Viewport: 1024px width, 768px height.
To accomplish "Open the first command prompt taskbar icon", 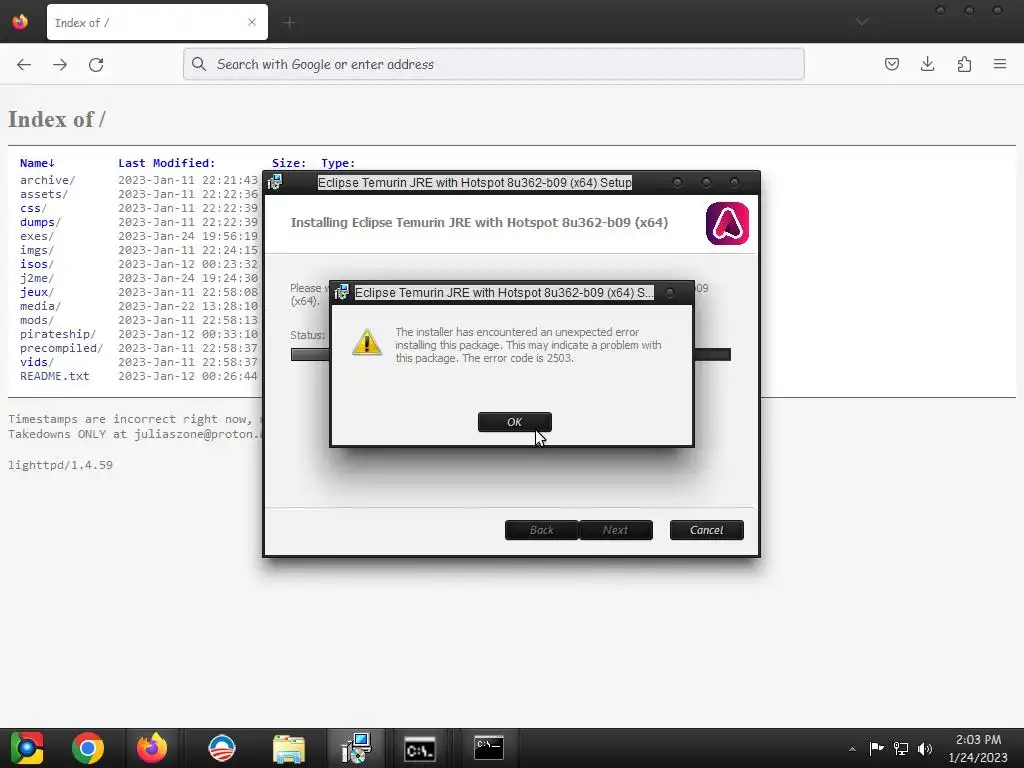I will (419, 750).
